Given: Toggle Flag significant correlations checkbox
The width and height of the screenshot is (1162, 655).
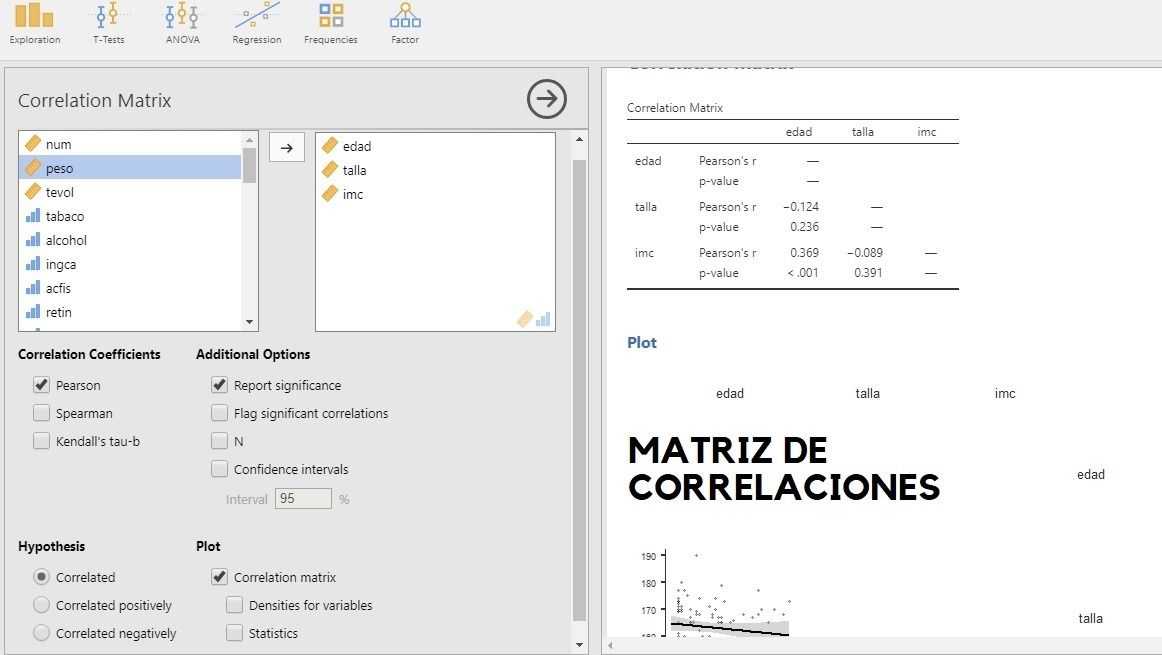Looking at the screenshot, I should (x=219, y=413).
